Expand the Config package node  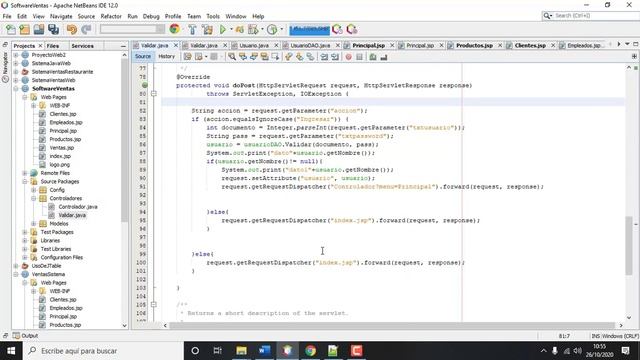pos(33,190)
